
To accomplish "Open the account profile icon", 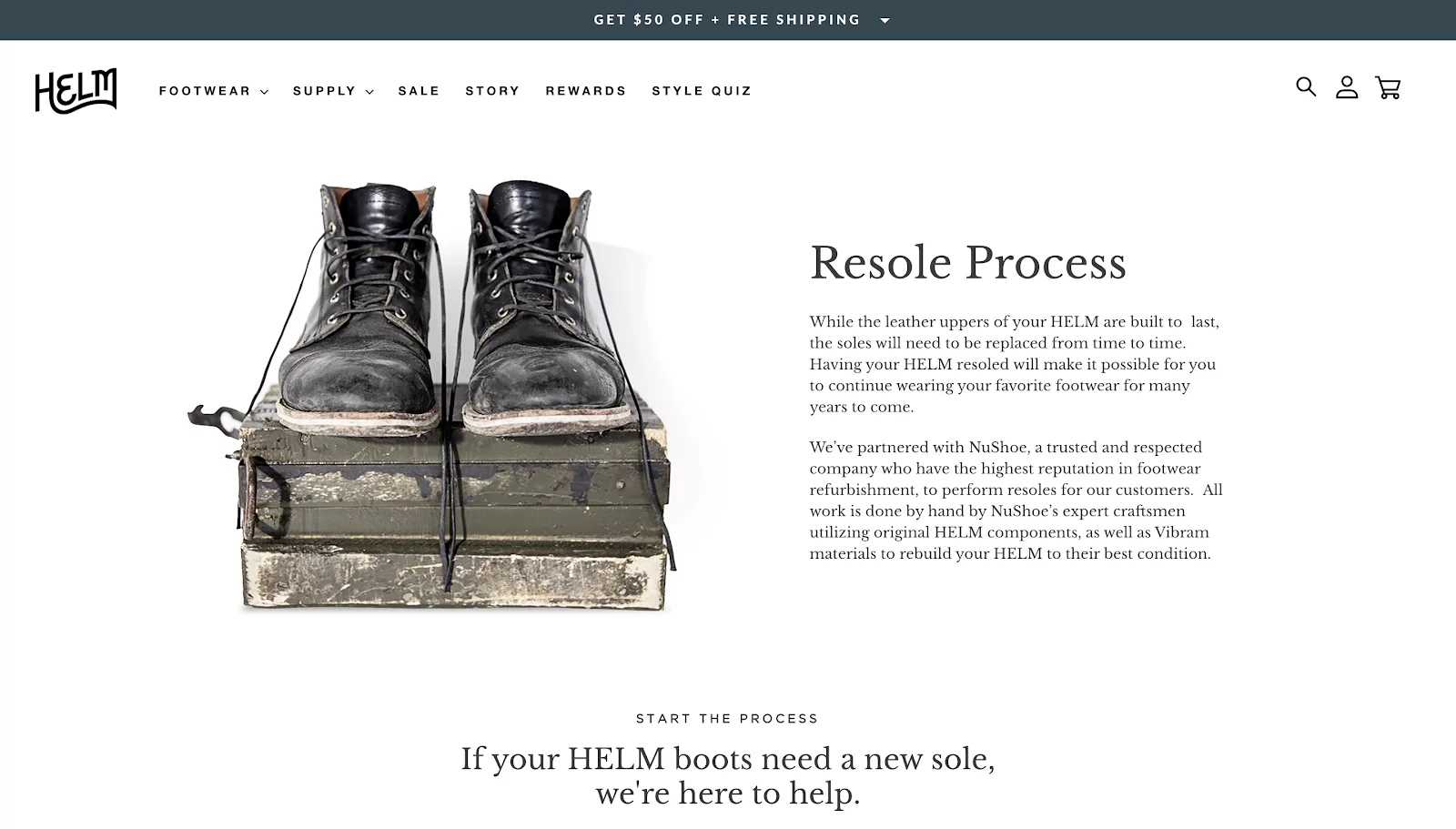I will pos(1347,87).
